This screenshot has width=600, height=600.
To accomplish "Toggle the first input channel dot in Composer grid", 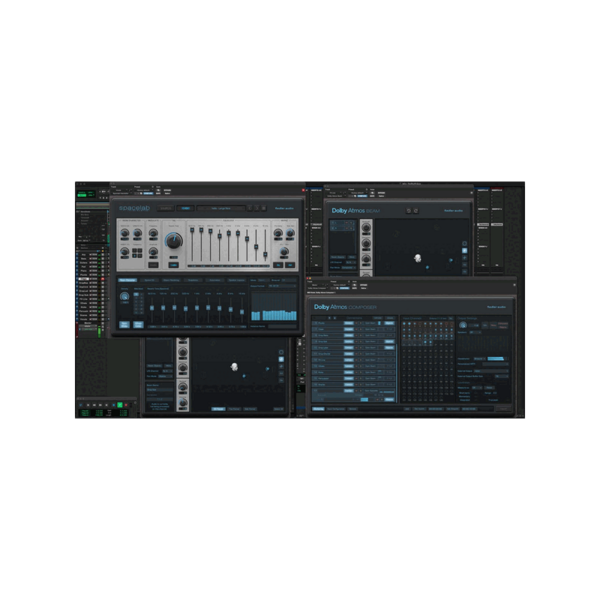I will [x=404, y=324].
